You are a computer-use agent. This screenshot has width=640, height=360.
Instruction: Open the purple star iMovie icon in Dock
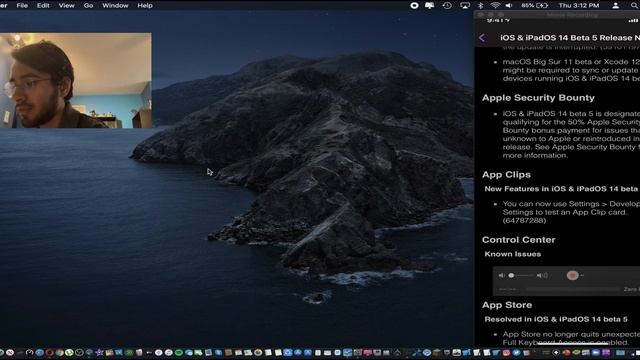99,353
